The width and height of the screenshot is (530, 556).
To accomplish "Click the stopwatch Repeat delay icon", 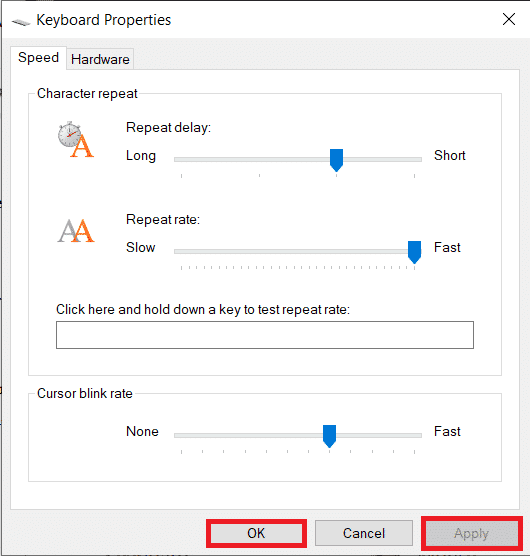I will point(76,139).
